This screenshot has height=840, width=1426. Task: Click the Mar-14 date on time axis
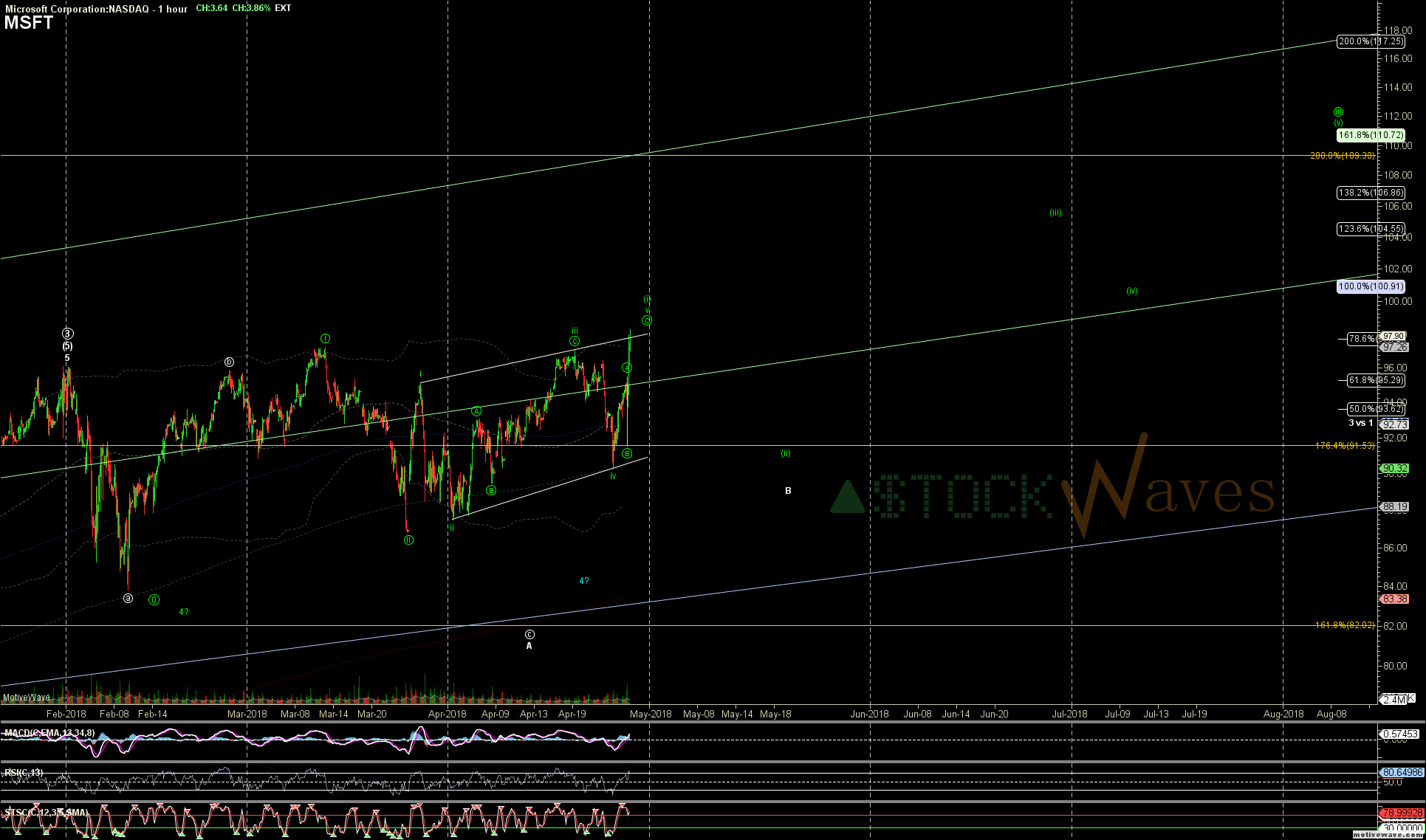coord(334,714)
